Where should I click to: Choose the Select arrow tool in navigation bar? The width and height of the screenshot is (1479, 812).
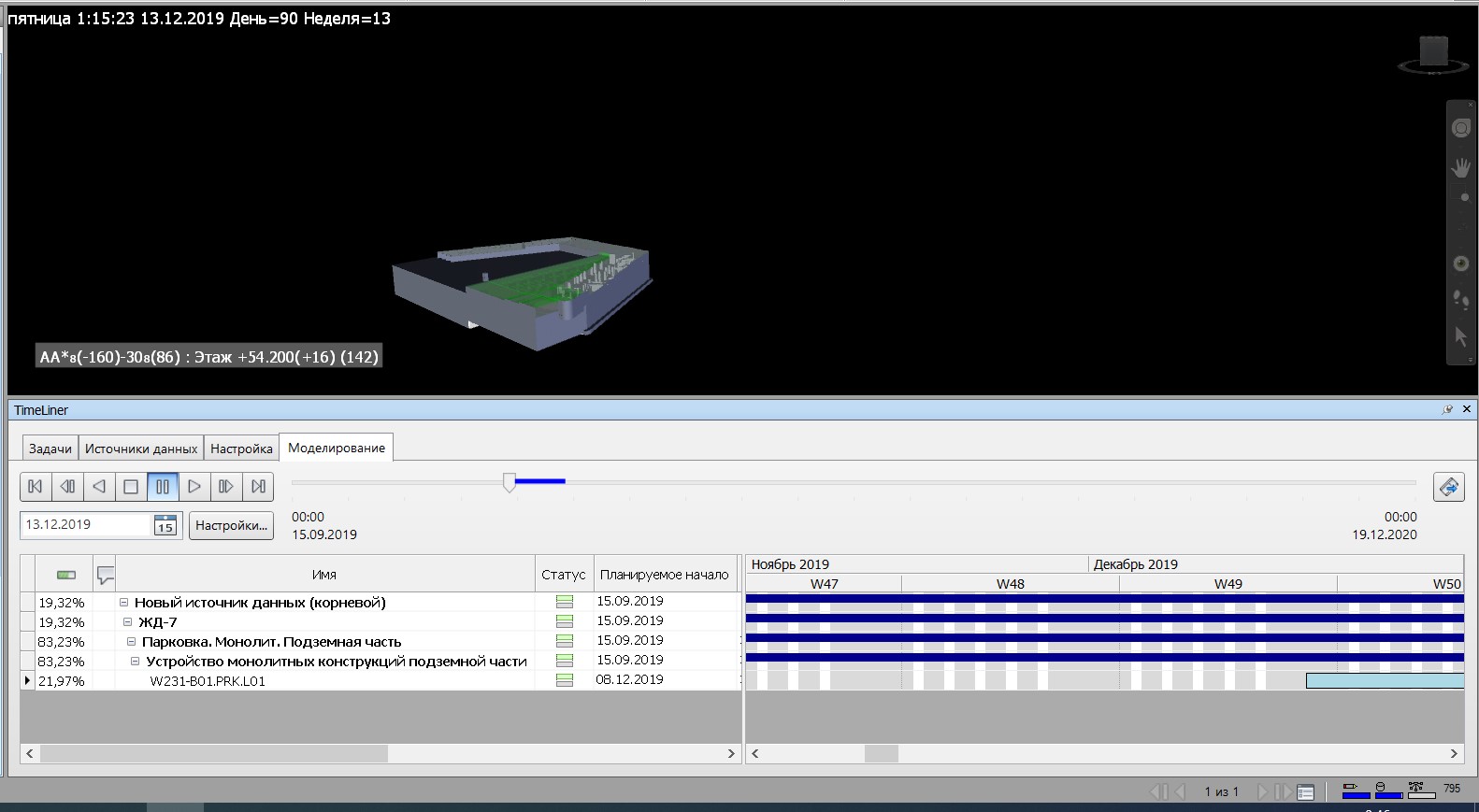pos(1461,336)
